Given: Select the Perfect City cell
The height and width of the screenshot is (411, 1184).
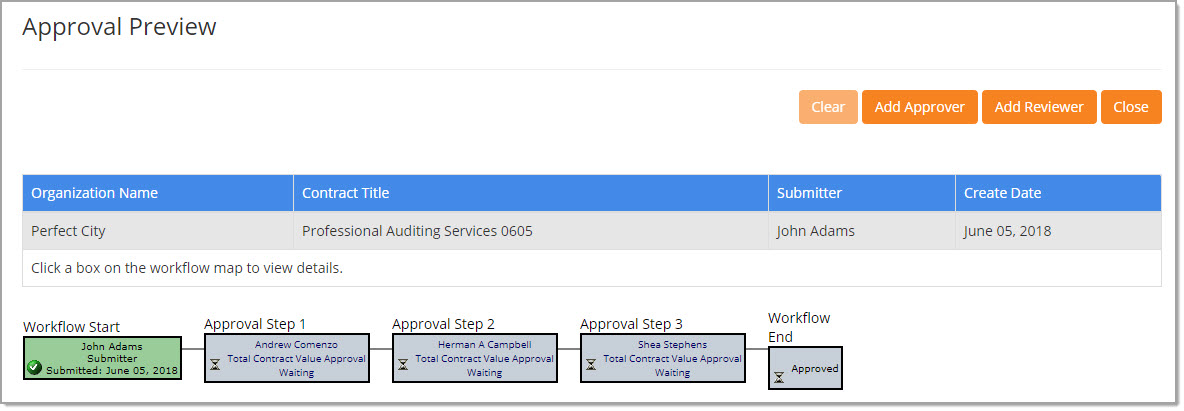Looking at the screenshot, I should pyautogui.click(x=158, y=231).
